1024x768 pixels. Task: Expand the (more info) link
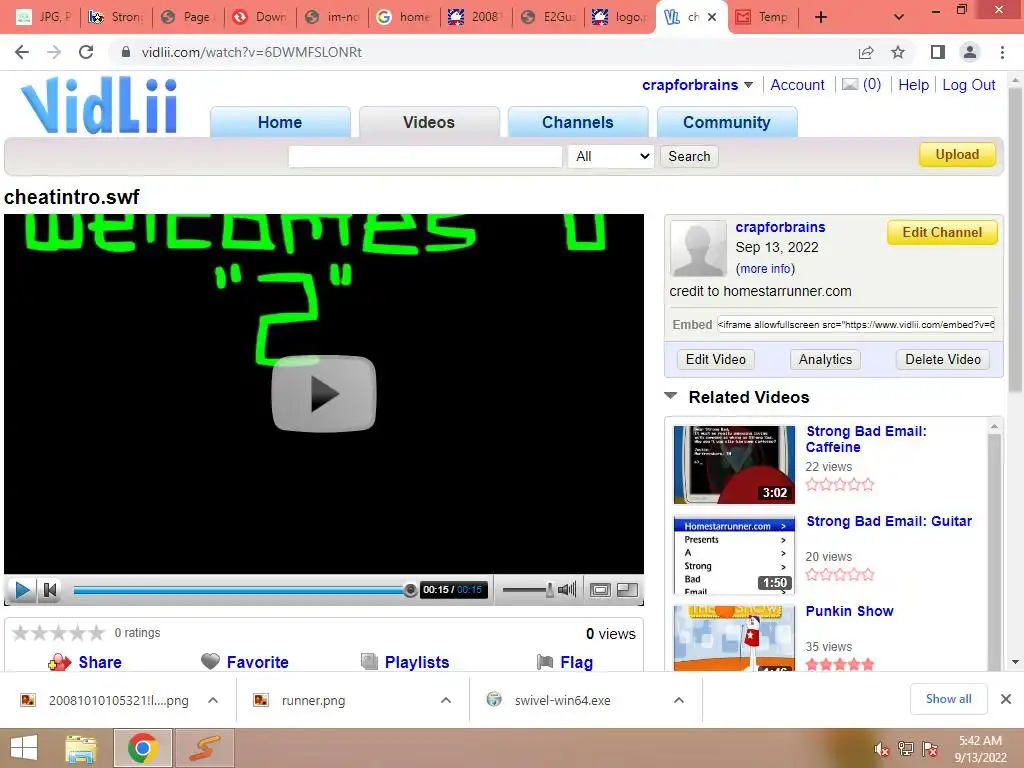tap(765, 268)
